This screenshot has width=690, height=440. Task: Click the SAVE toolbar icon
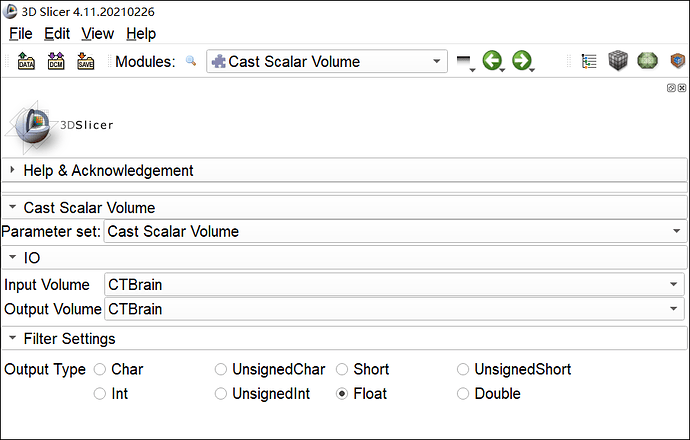pos(85,62)
